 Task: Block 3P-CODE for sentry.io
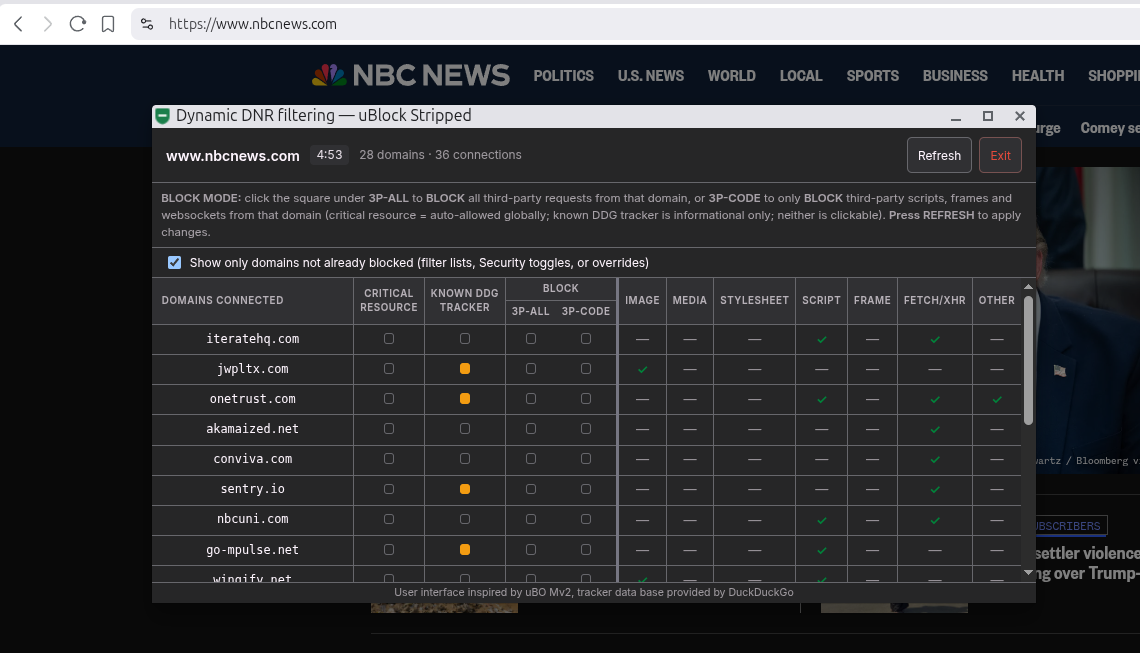click(x=586, y=489)
